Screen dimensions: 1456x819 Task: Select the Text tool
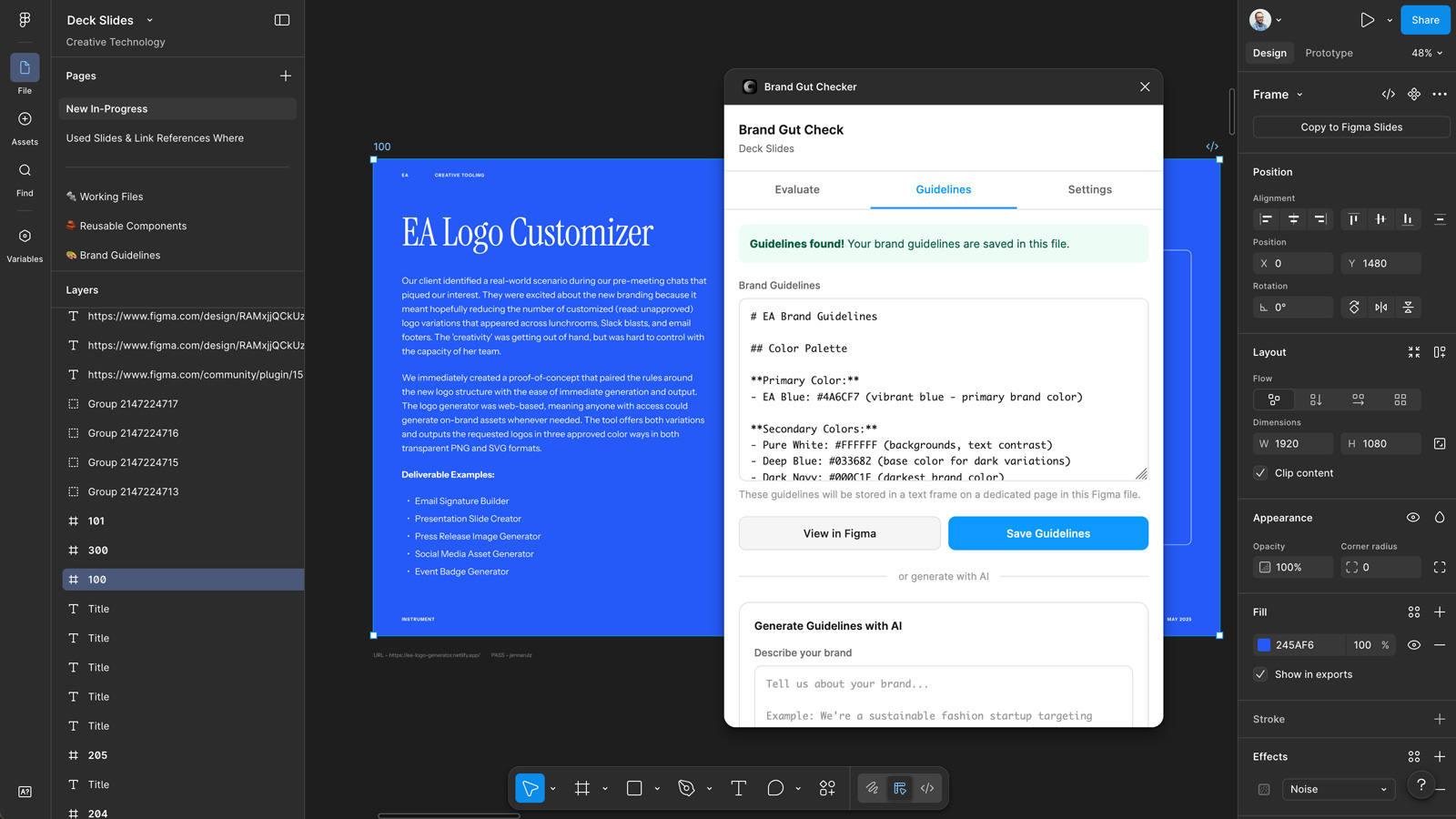tap(738, 788)
